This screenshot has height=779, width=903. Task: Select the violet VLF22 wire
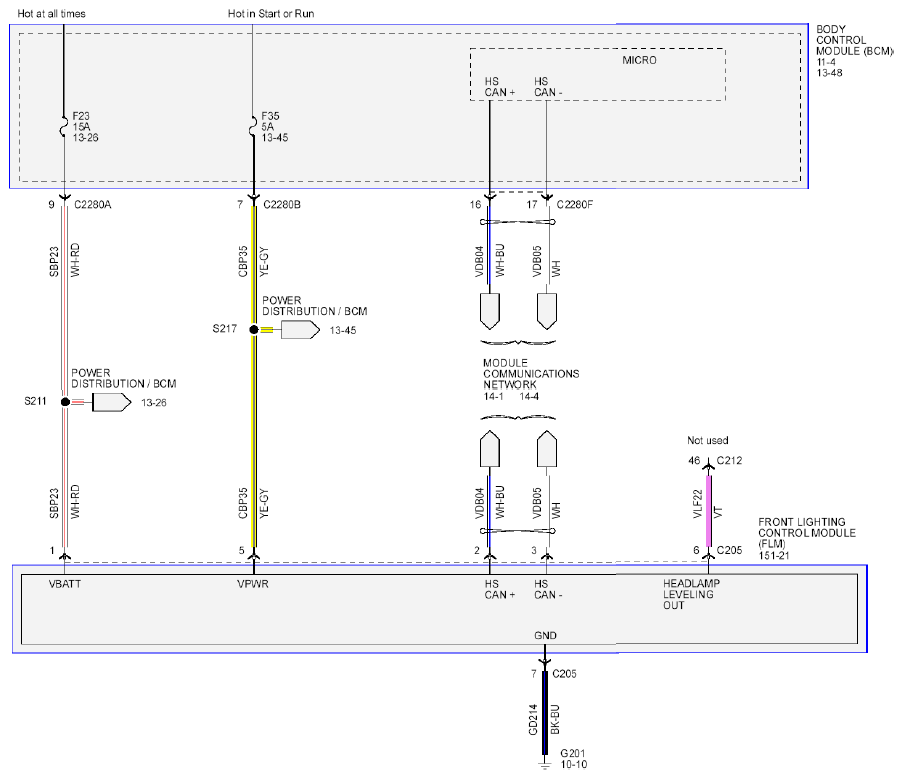pos(708,511)
